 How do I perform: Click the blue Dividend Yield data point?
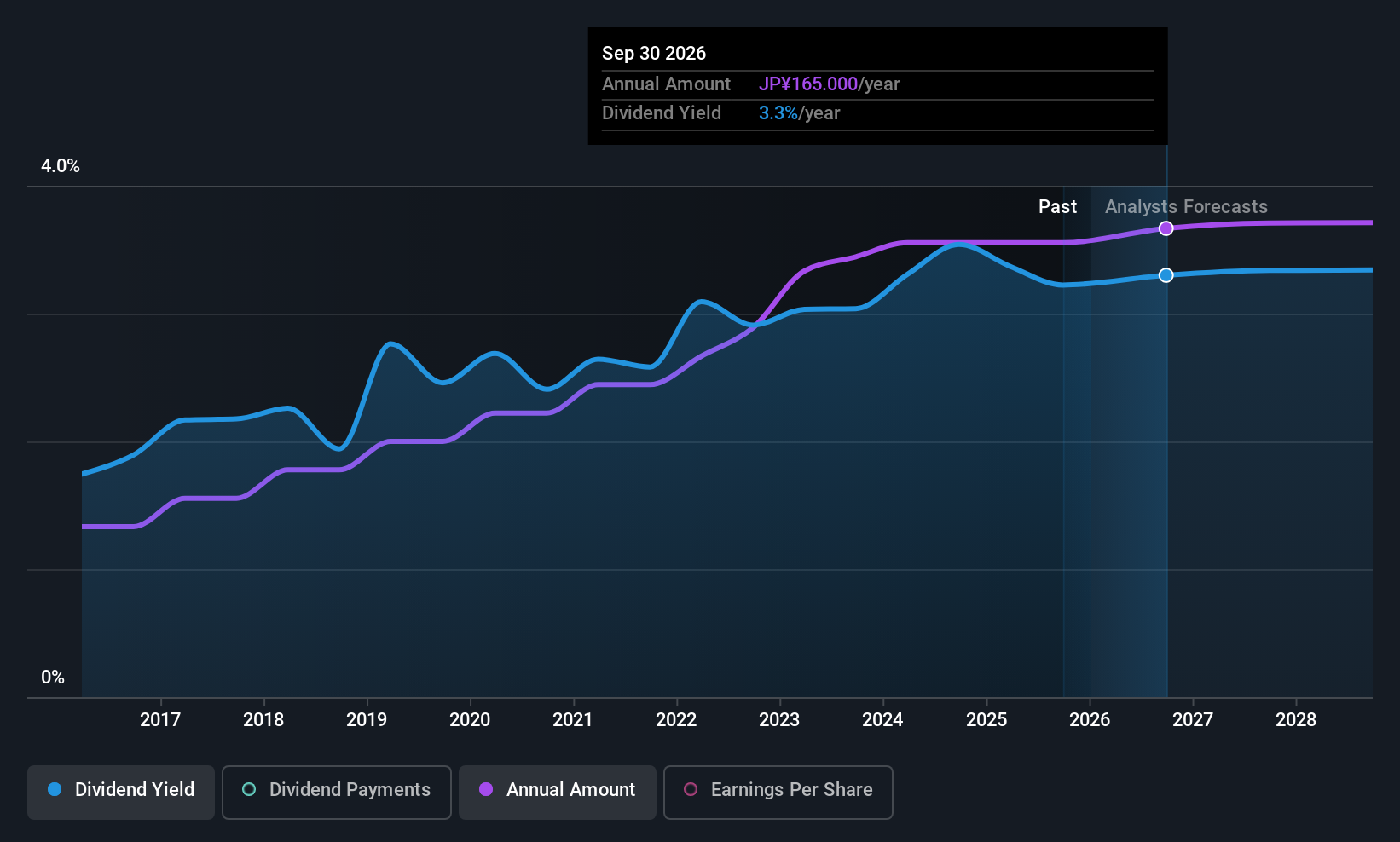(1166, 275)
